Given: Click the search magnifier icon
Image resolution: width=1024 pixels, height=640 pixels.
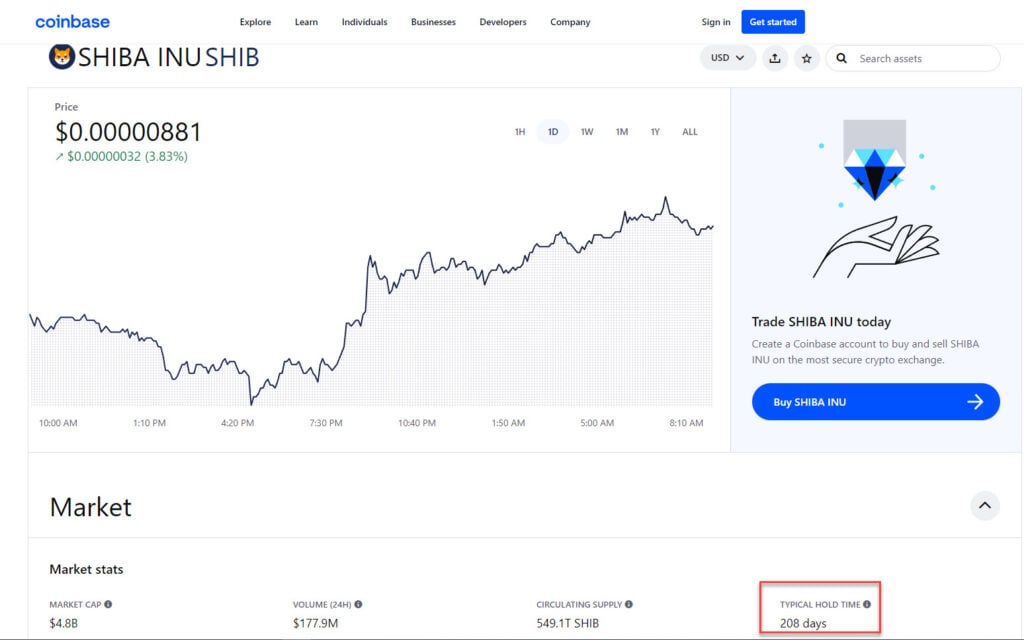Looking at the screenshot, I should 842,58.
